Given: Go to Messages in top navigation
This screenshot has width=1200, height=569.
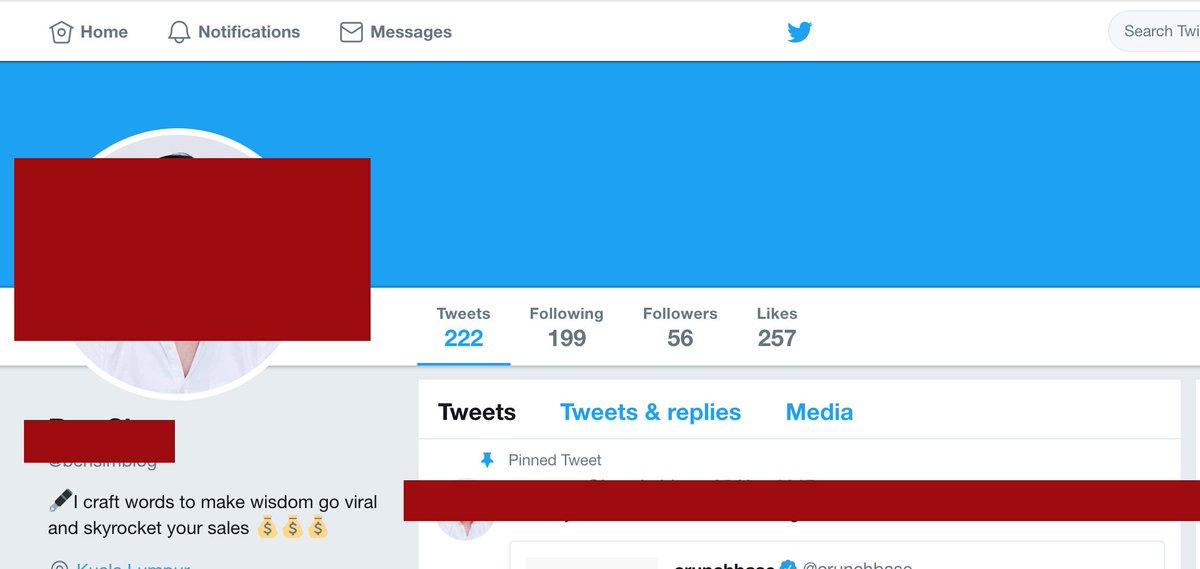Looking at the screenshot, I should (x=396, y=32).
